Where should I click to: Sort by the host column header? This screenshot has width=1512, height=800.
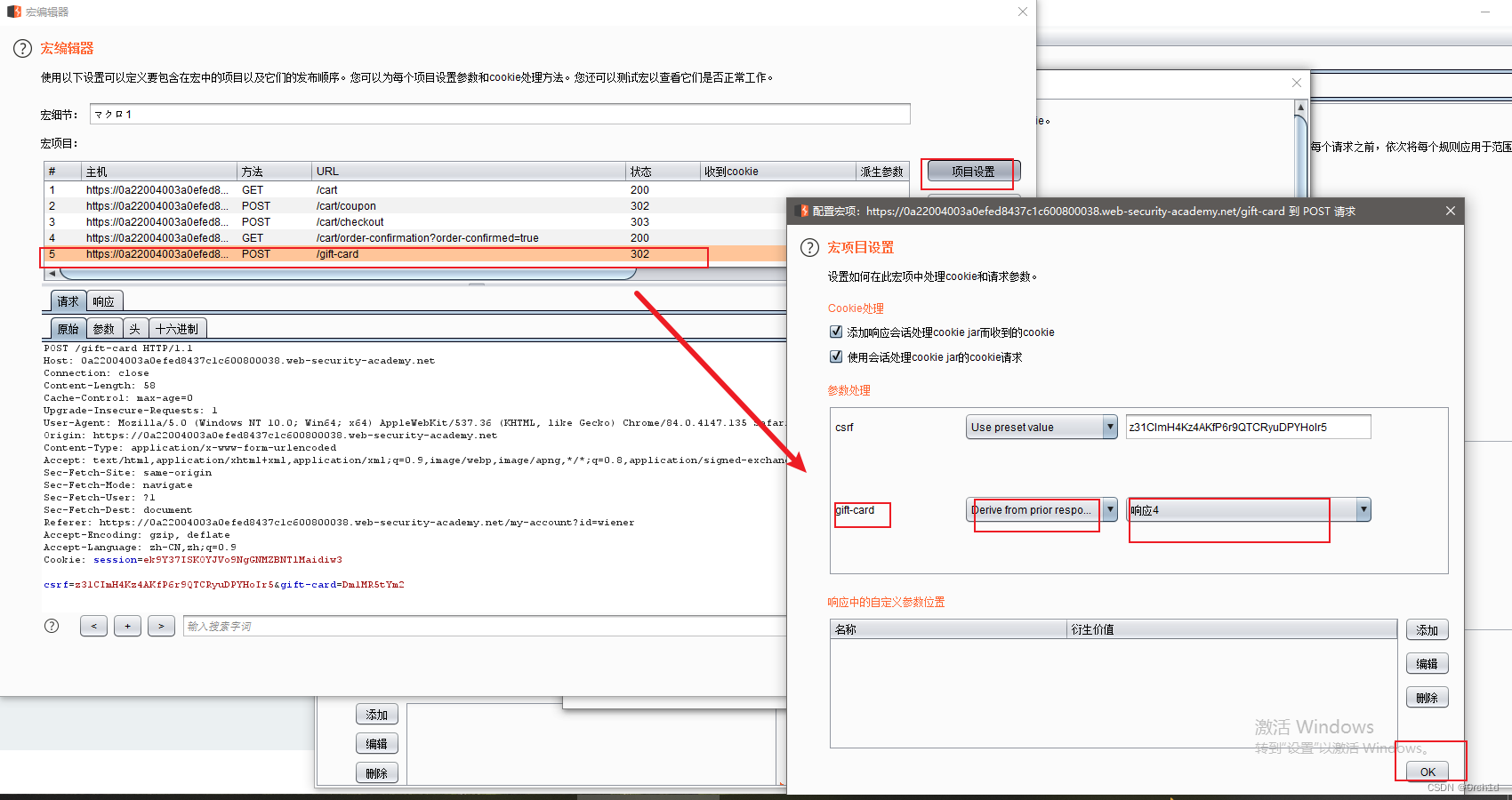(158, 172)
